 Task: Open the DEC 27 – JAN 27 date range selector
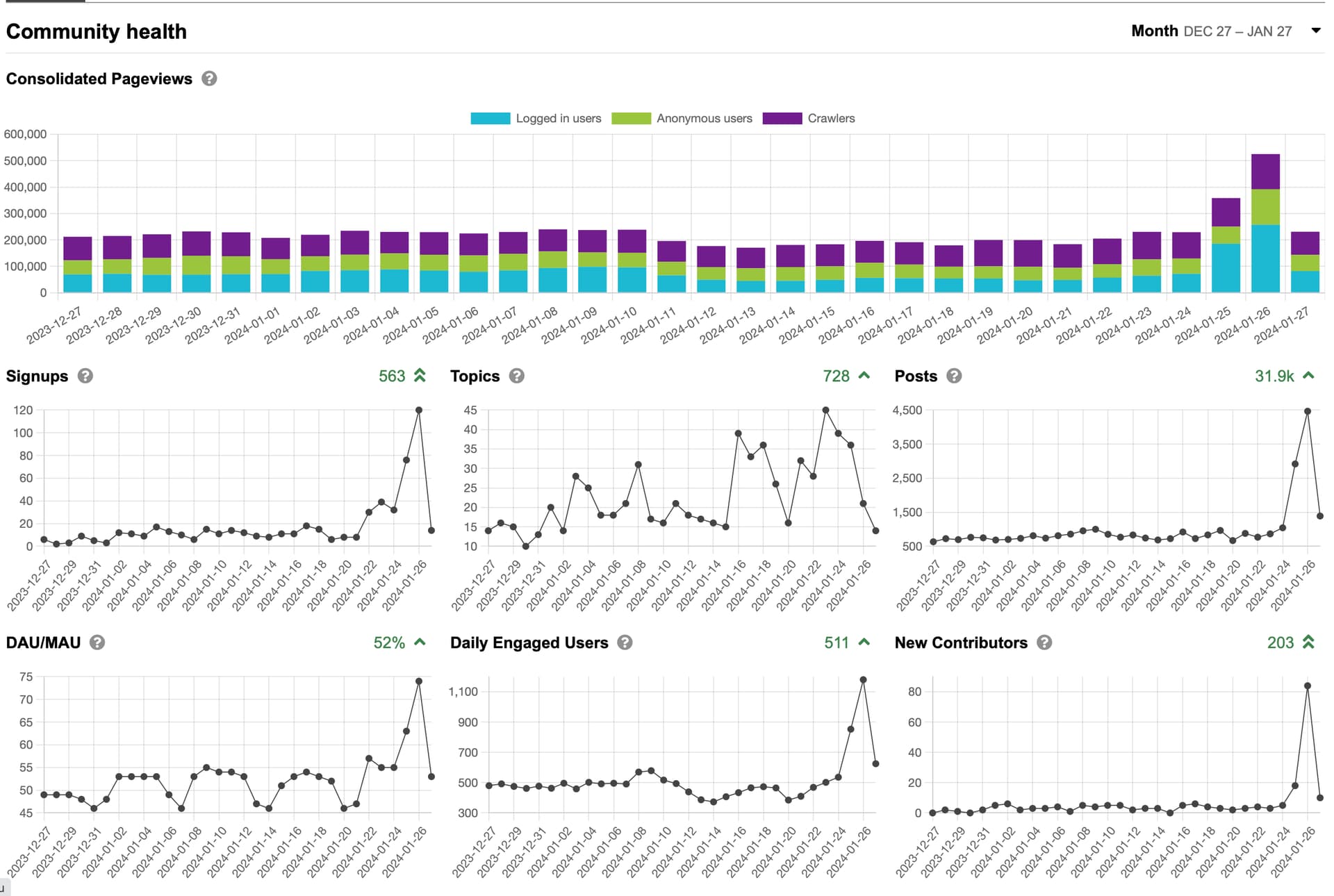coord(1237,31)
